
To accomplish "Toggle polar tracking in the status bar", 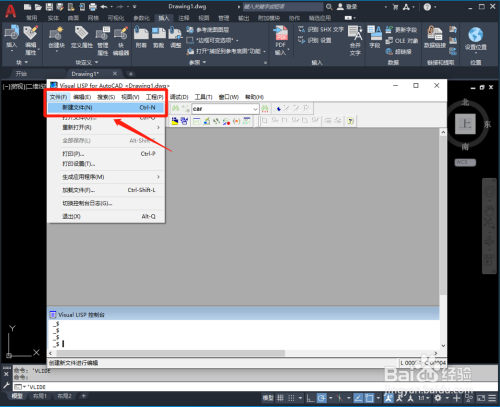I will click(x=321, y=398).
